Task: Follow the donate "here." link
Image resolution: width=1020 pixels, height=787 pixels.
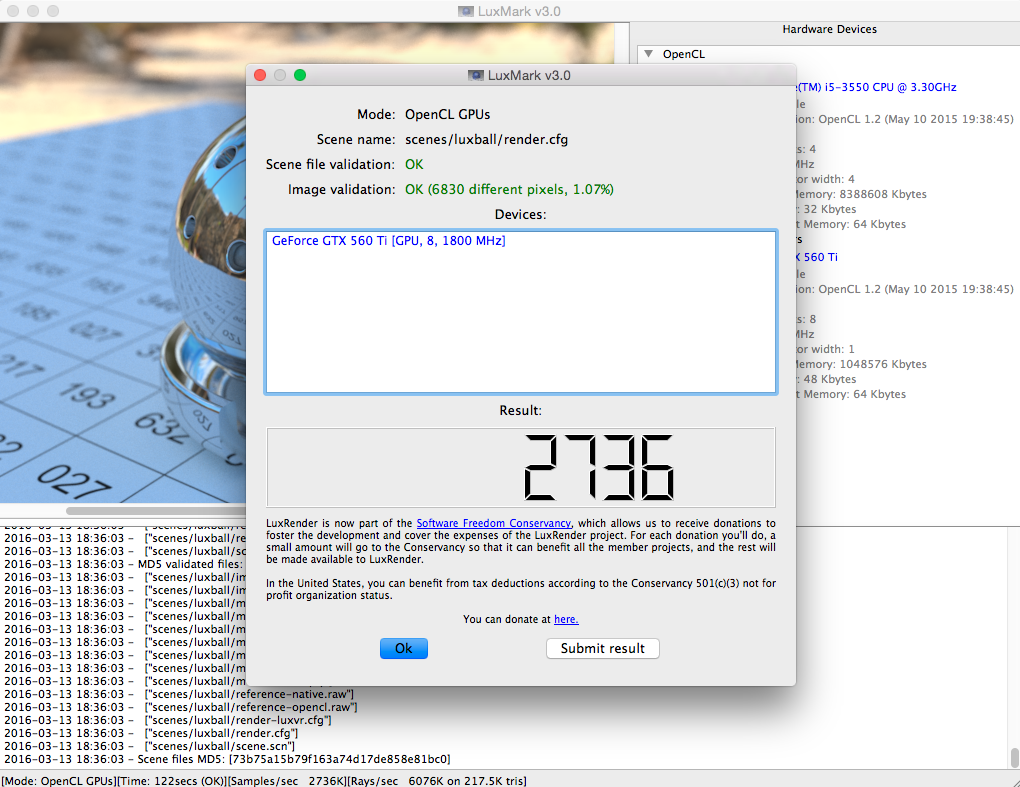Action: click(566, 619)
